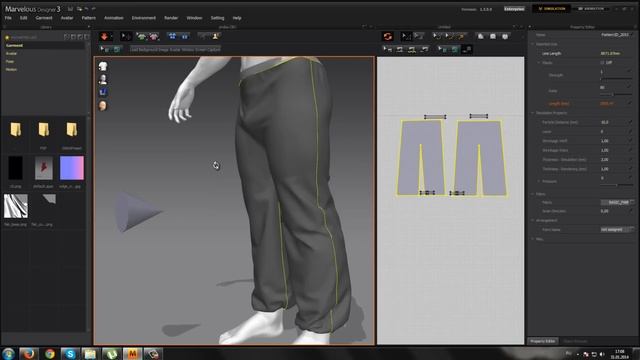Open the Environment menu
The width and height of the screenshot is (640, 360).
144,18
